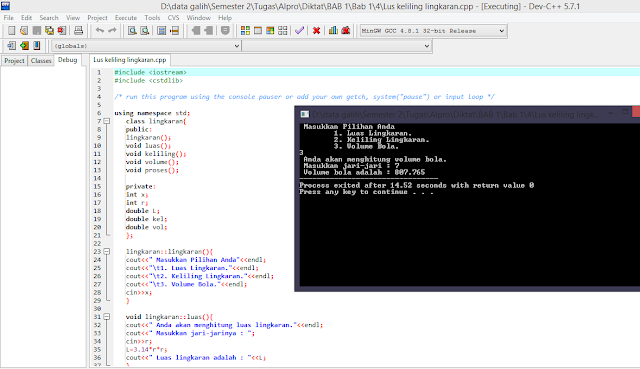The width and height of the screenshot is (640, 369).
Task: Click the Dev-C++ application icon in title bar
Action: pos(5,6)
